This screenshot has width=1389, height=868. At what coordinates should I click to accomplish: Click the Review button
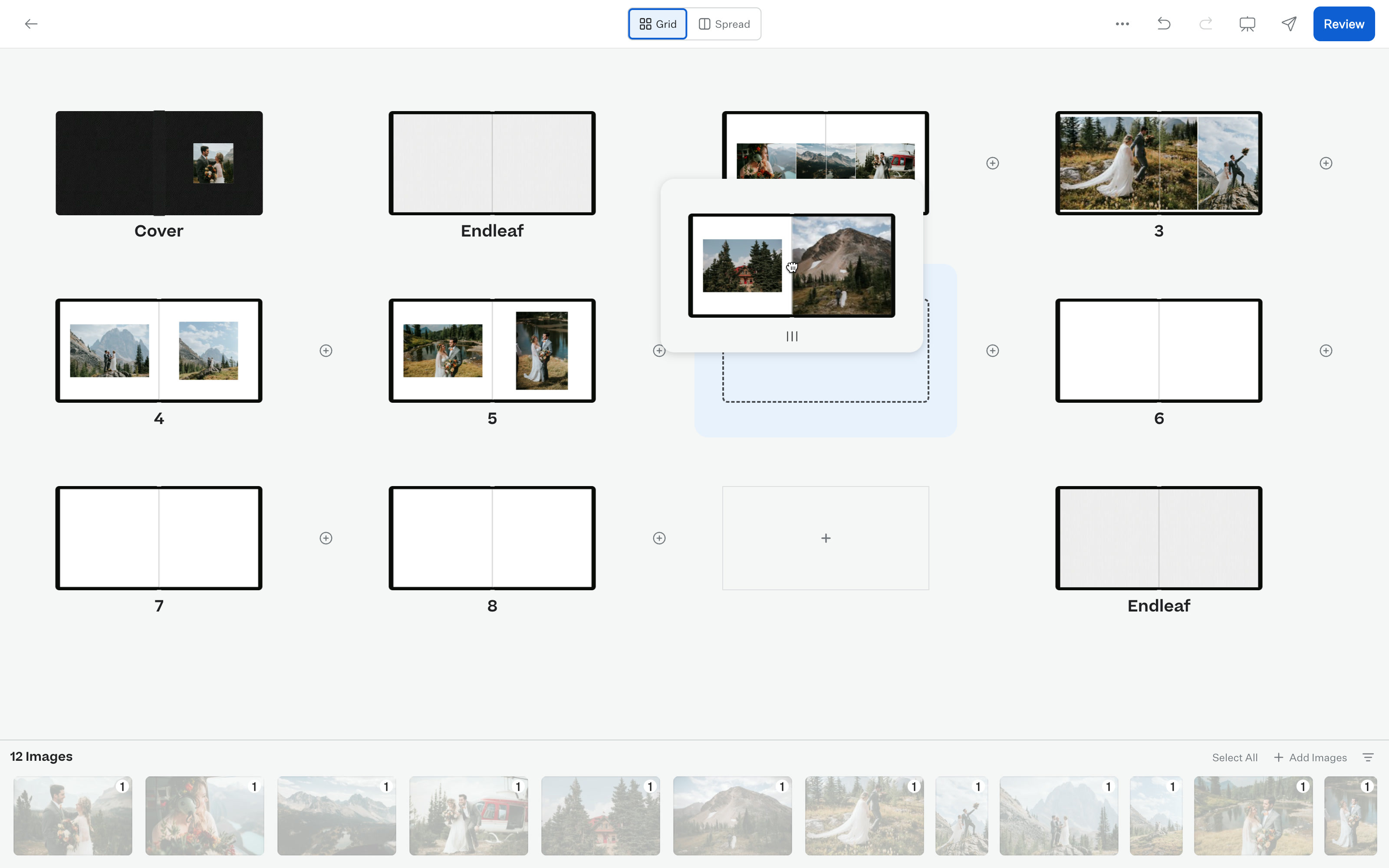tap(1343, 23)
